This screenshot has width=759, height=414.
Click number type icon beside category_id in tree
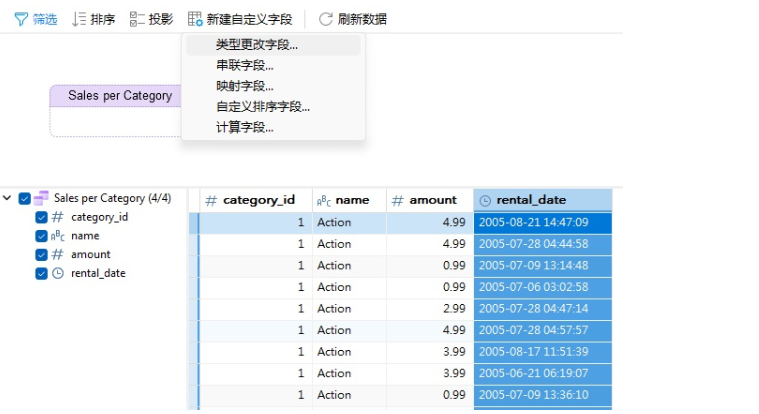click(58, 217)
